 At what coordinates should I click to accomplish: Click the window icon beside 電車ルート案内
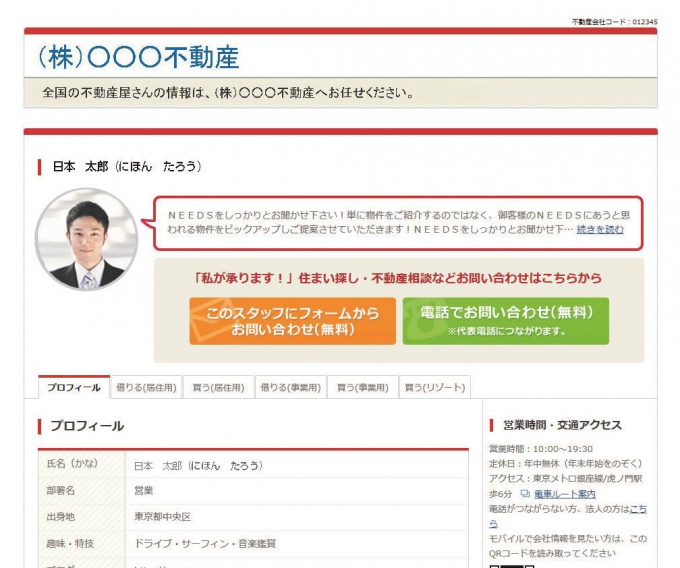click(x=525, y=493)
